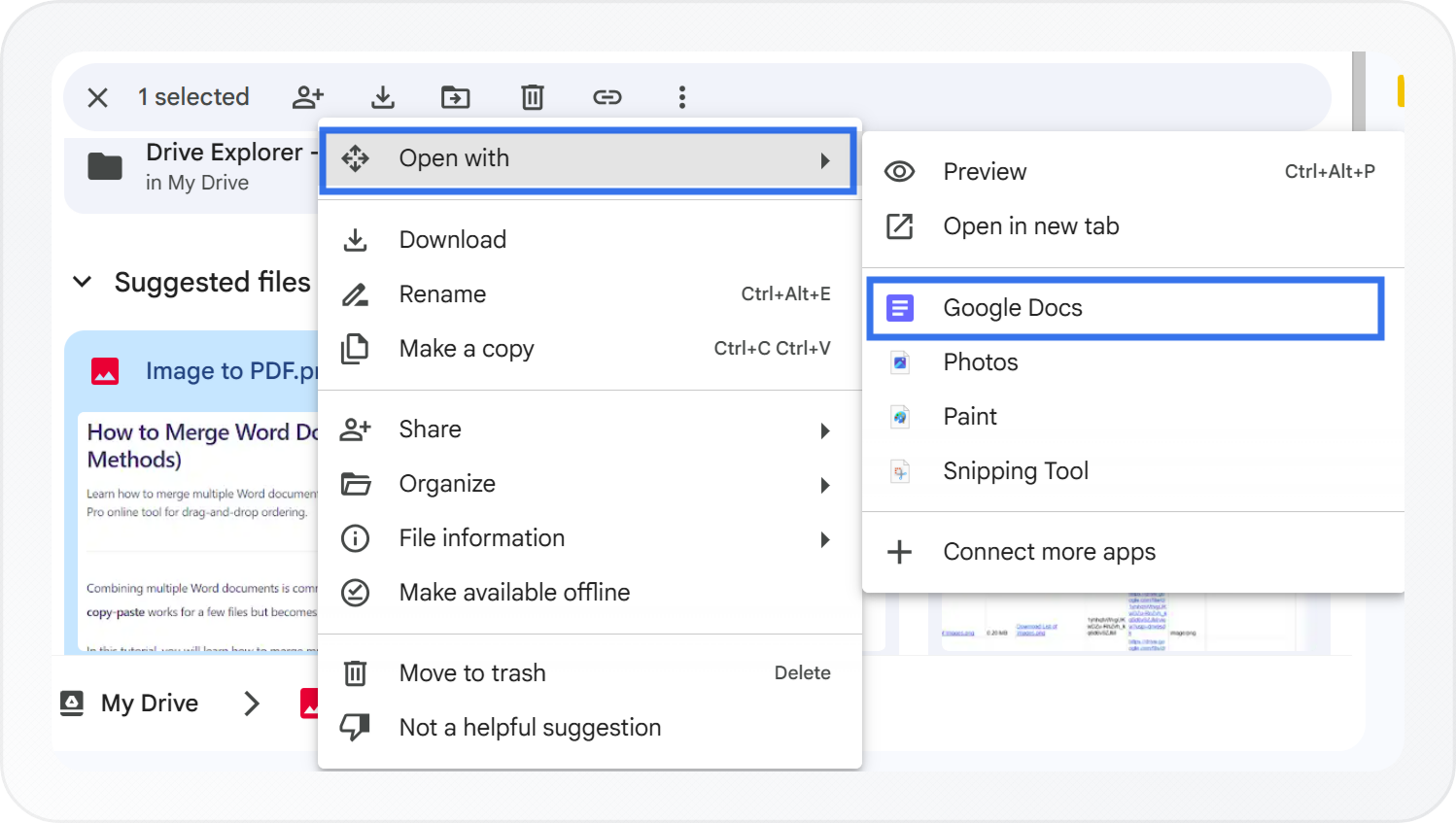This screenshot has height=823, width=1456.
Task: Choose Preview from the submenu
Action: 984,172
